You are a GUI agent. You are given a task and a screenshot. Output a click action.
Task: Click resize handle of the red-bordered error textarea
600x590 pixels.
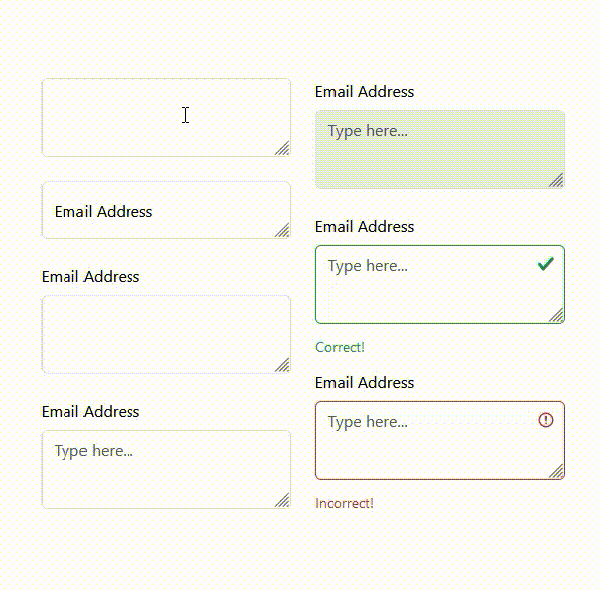(557, 471)
